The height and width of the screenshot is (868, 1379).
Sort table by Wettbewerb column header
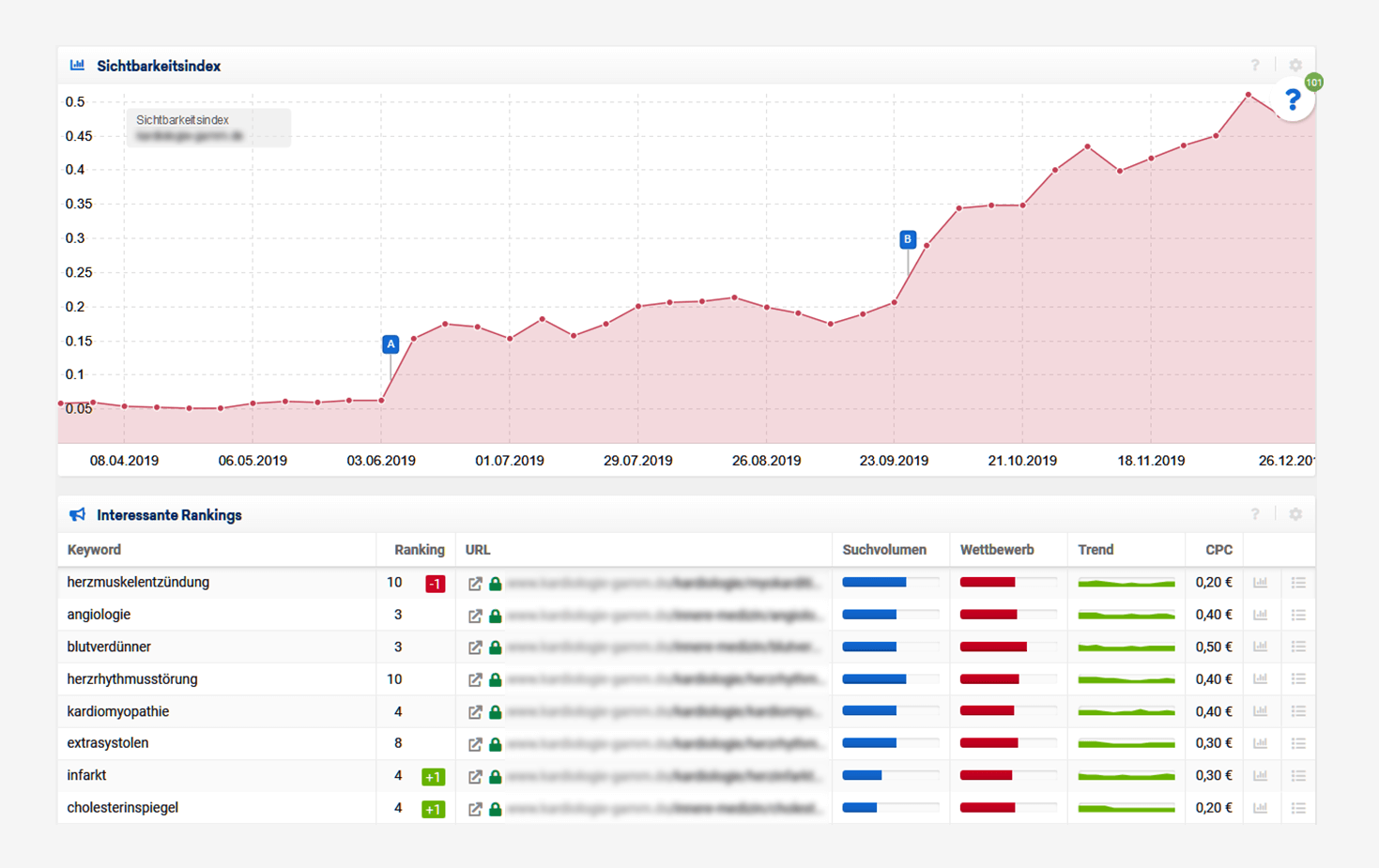997,550
